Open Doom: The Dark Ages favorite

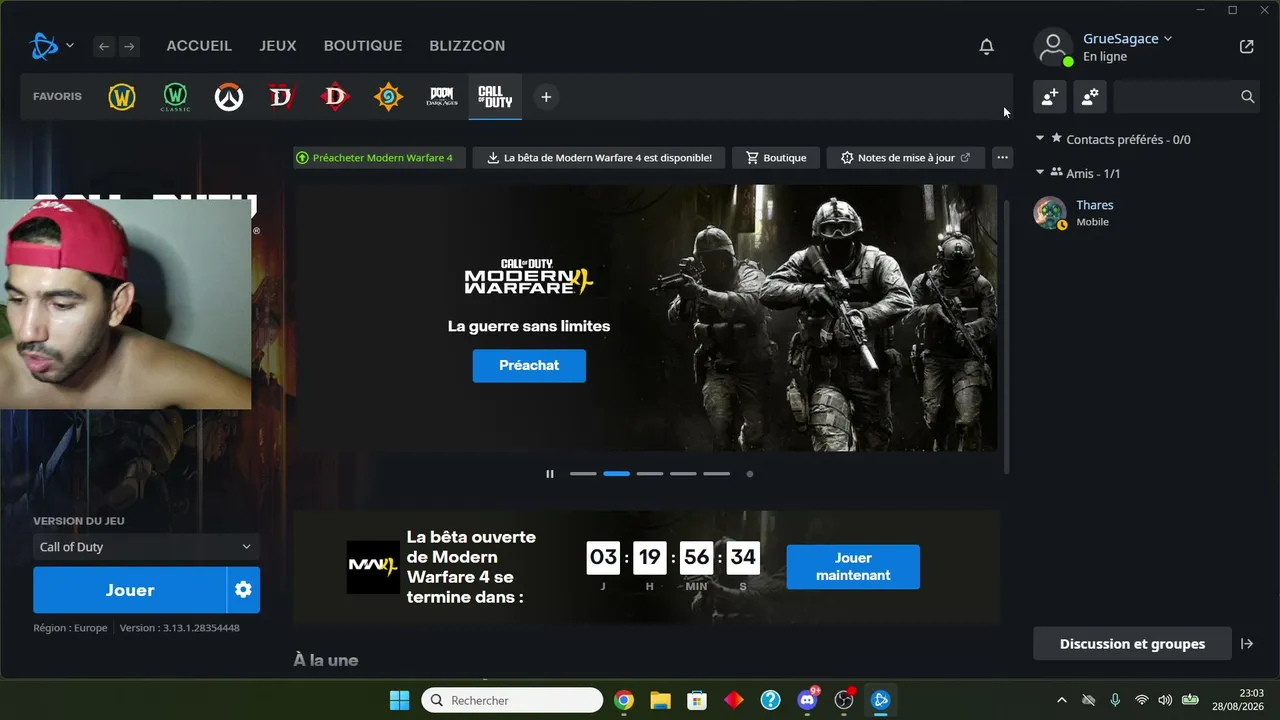tap(441, 97)
